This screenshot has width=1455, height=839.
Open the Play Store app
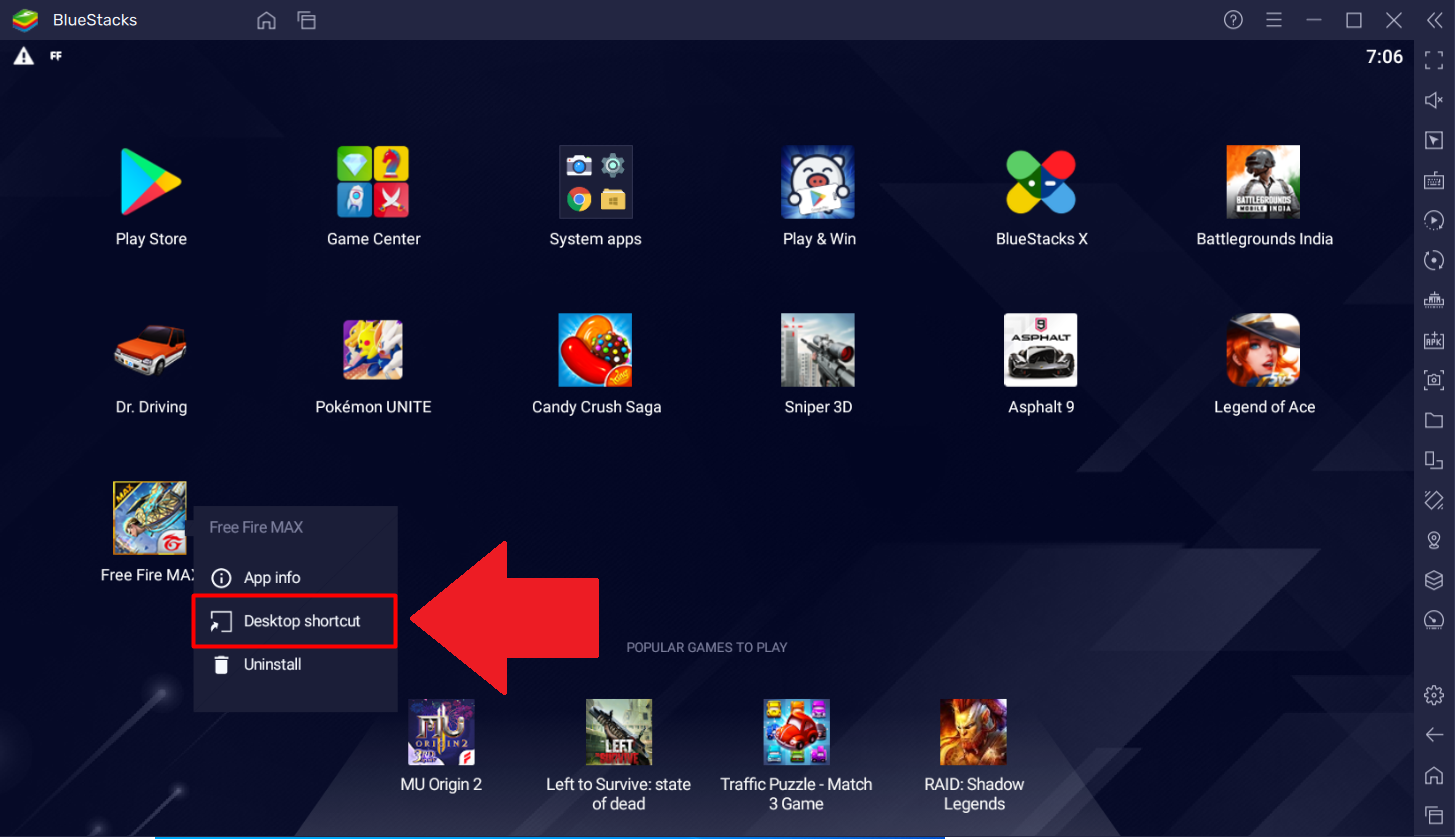(151, 182)
